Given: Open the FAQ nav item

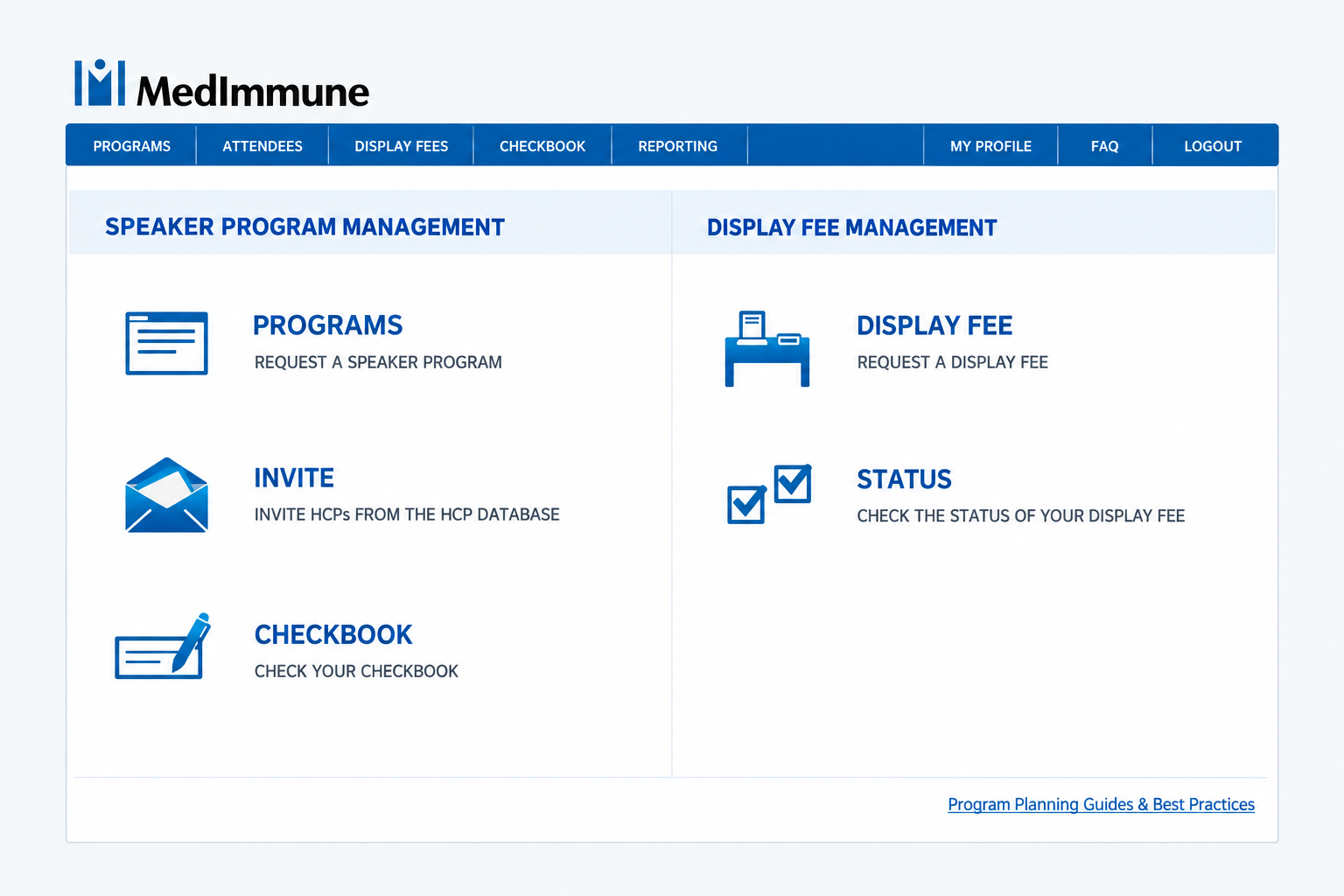Looking at the screenshot, I should 1105,146.
